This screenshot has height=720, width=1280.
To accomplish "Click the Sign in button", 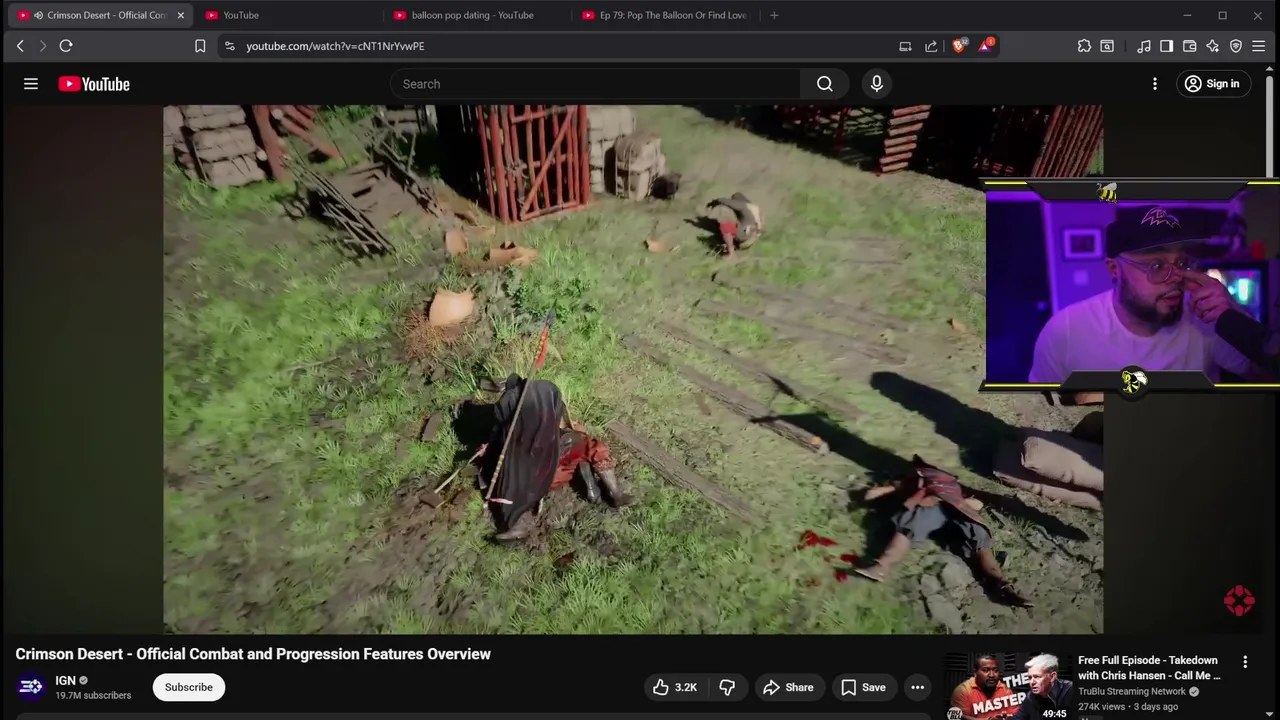I will coord(1211,84).
